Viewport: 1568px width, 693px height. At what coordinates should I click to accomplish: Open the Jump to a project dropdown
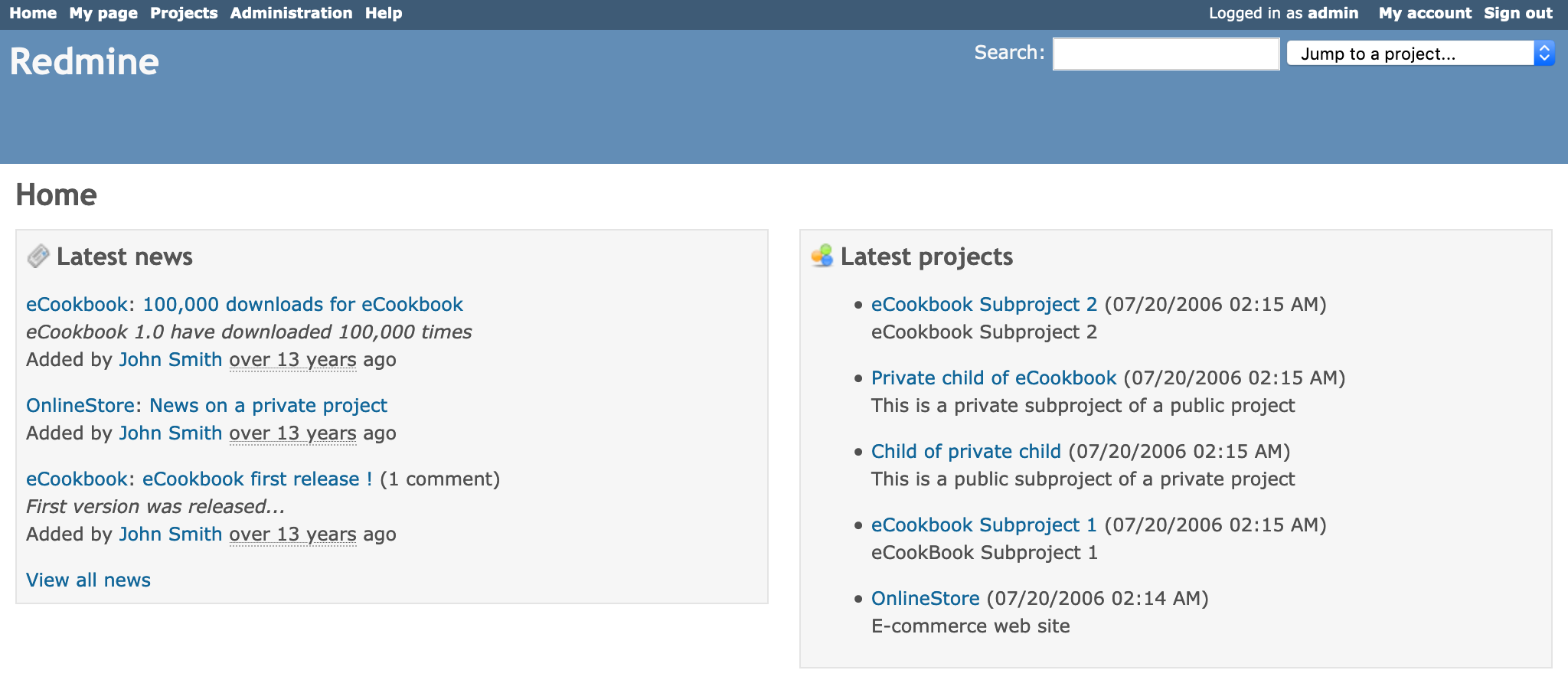1420,54
